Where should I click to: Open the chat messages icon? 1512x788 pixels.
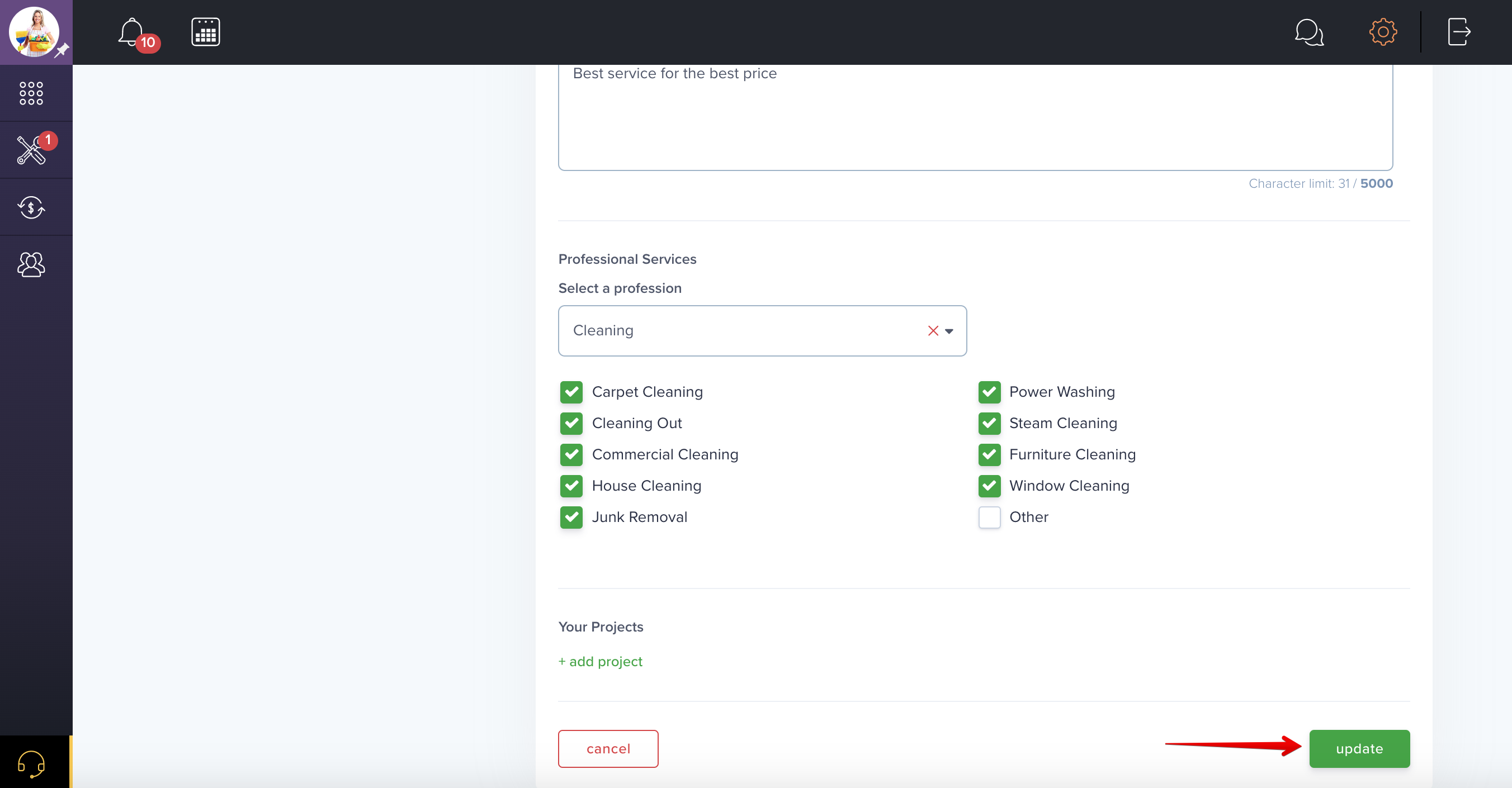[x=1309, y=32]
